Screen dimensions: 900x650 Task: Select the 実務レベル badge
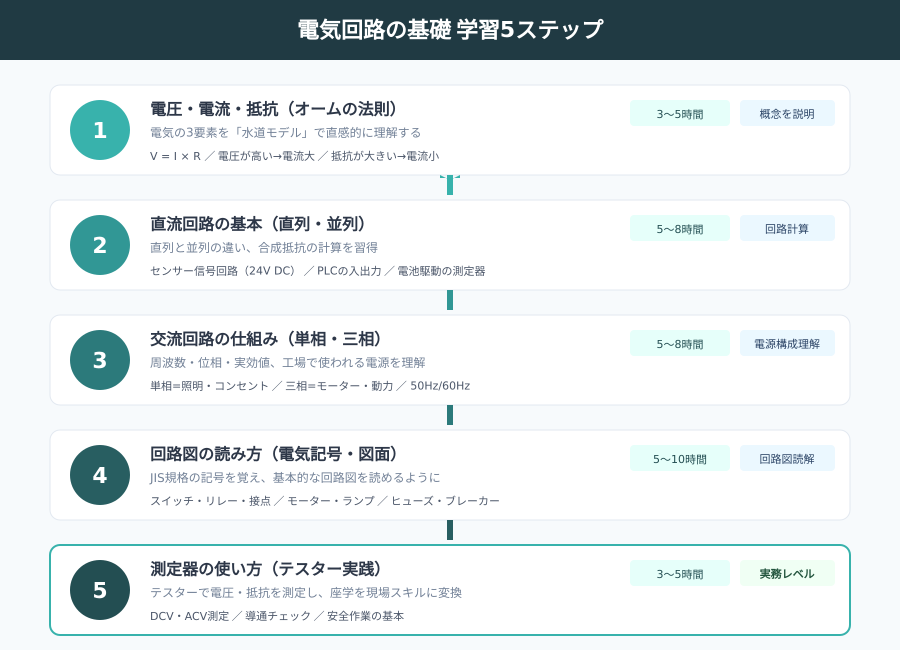787,574
